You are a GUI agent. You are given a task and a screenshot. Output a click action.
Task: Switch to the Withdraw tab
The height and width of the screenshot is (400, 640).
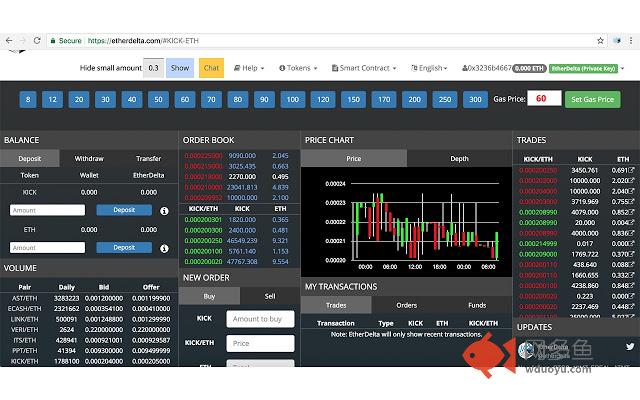pos(89,158)
